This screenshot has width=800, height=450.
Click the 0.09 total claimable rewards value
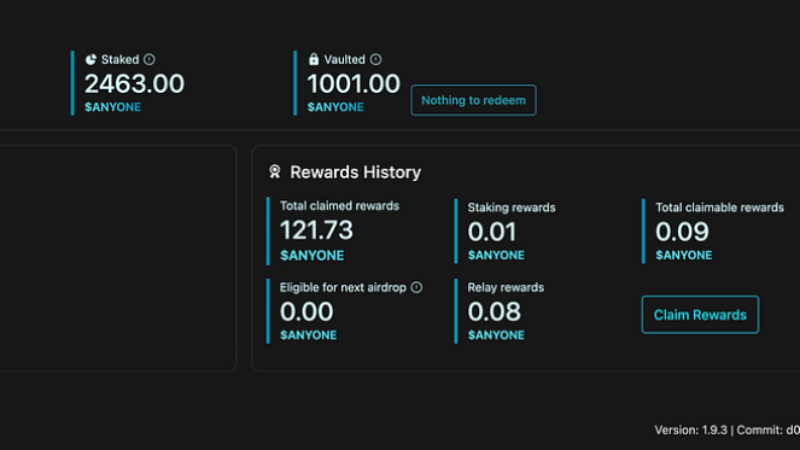[x=682, y=232]
